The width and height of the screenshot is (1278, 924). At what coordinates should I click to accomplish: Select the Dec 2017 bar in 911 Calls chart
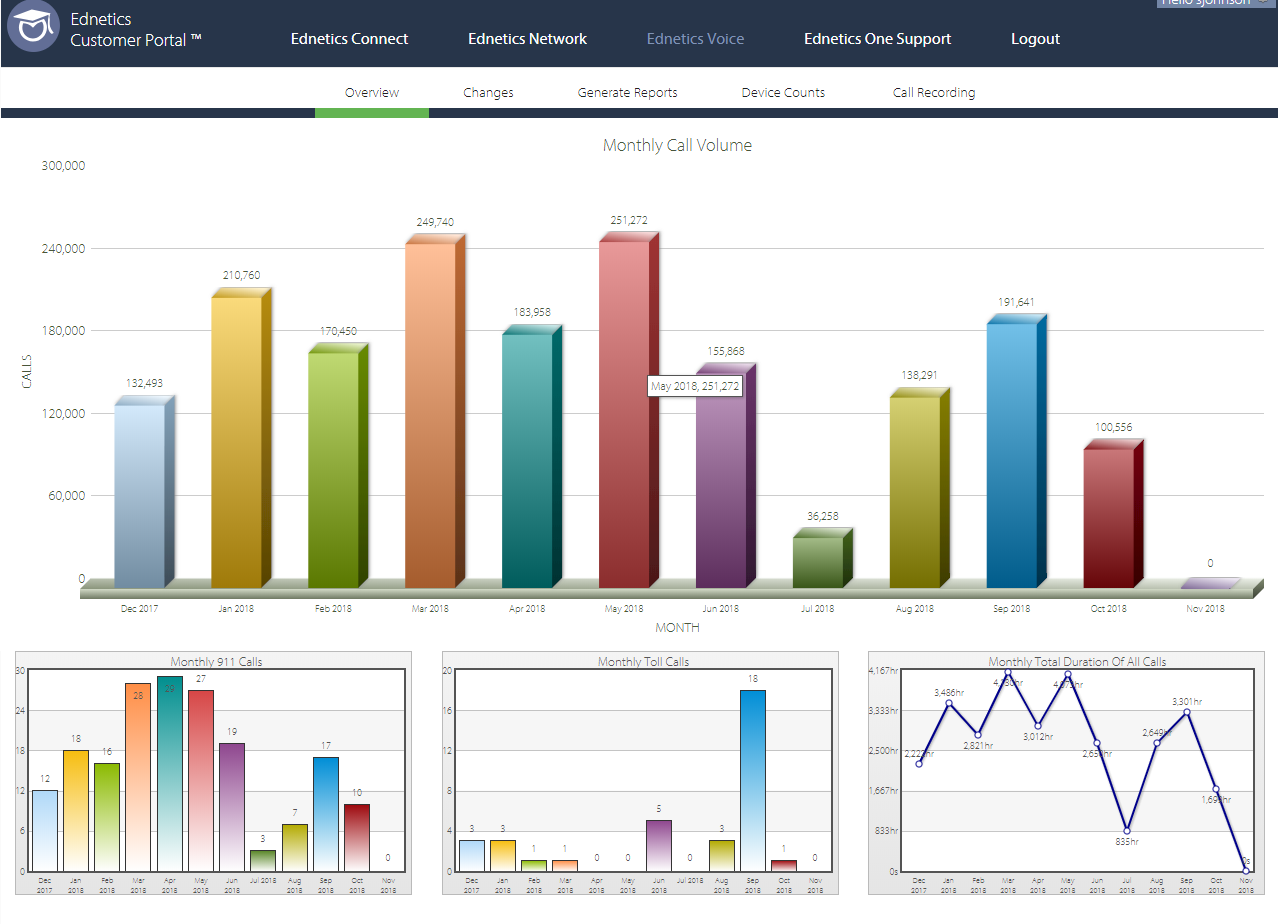pos(45,830)
